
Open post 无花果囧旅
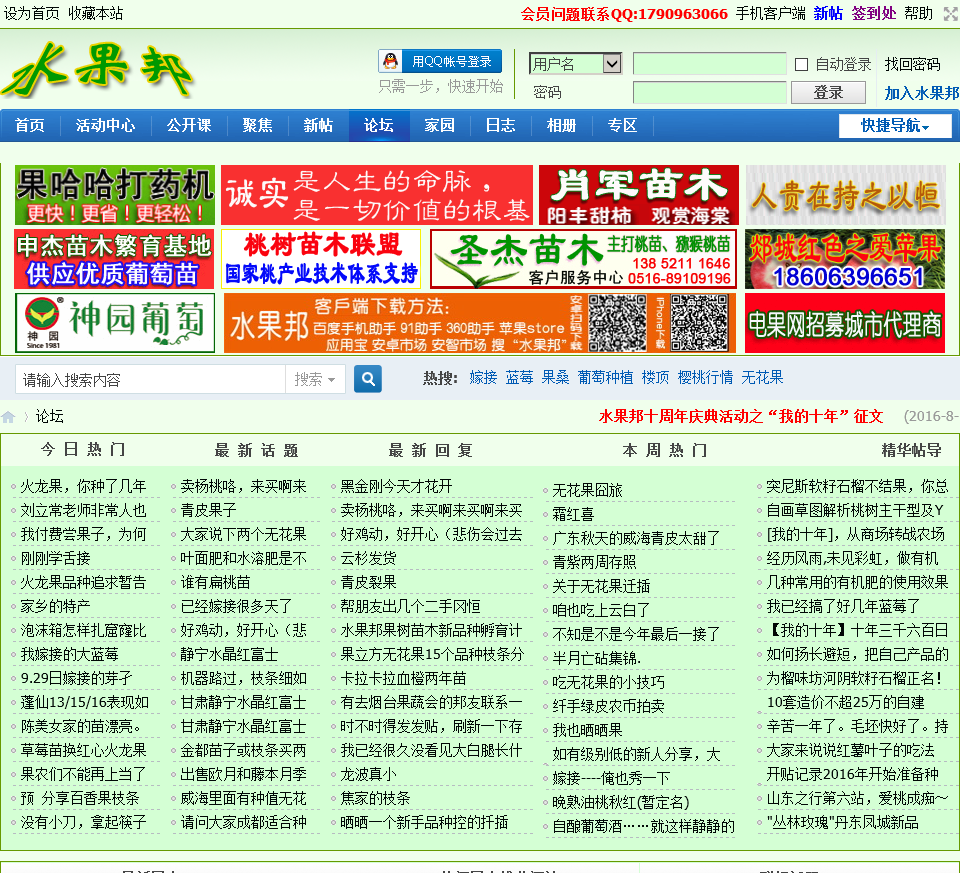click(587, 490)
